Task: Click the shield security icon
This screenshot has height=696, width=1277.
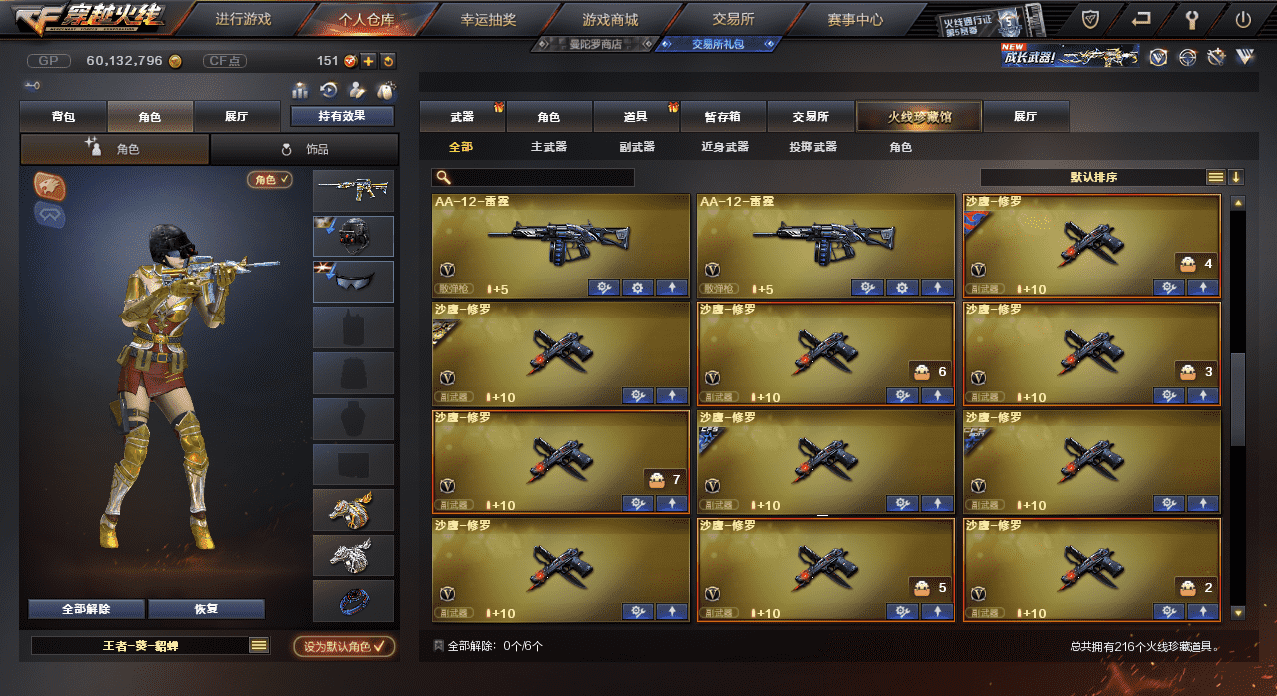Action: tap(1090, 18)
